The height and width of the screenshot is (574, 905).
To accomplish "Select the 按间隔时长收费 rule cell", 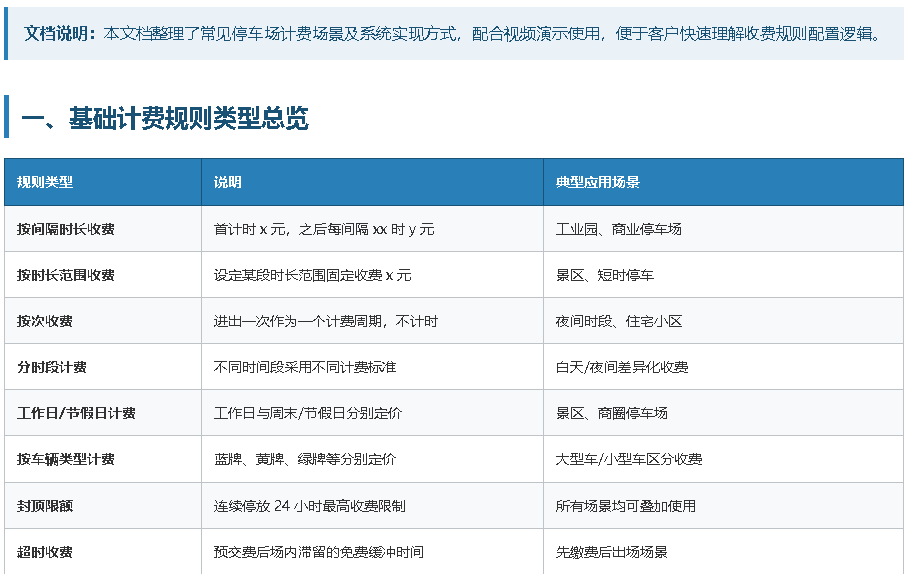I will 103,229.
